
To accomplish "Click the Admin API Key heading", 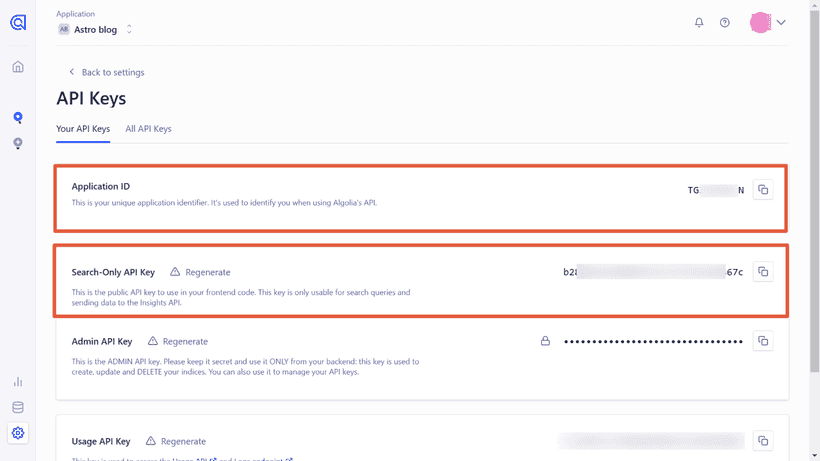I will (102, 341).
